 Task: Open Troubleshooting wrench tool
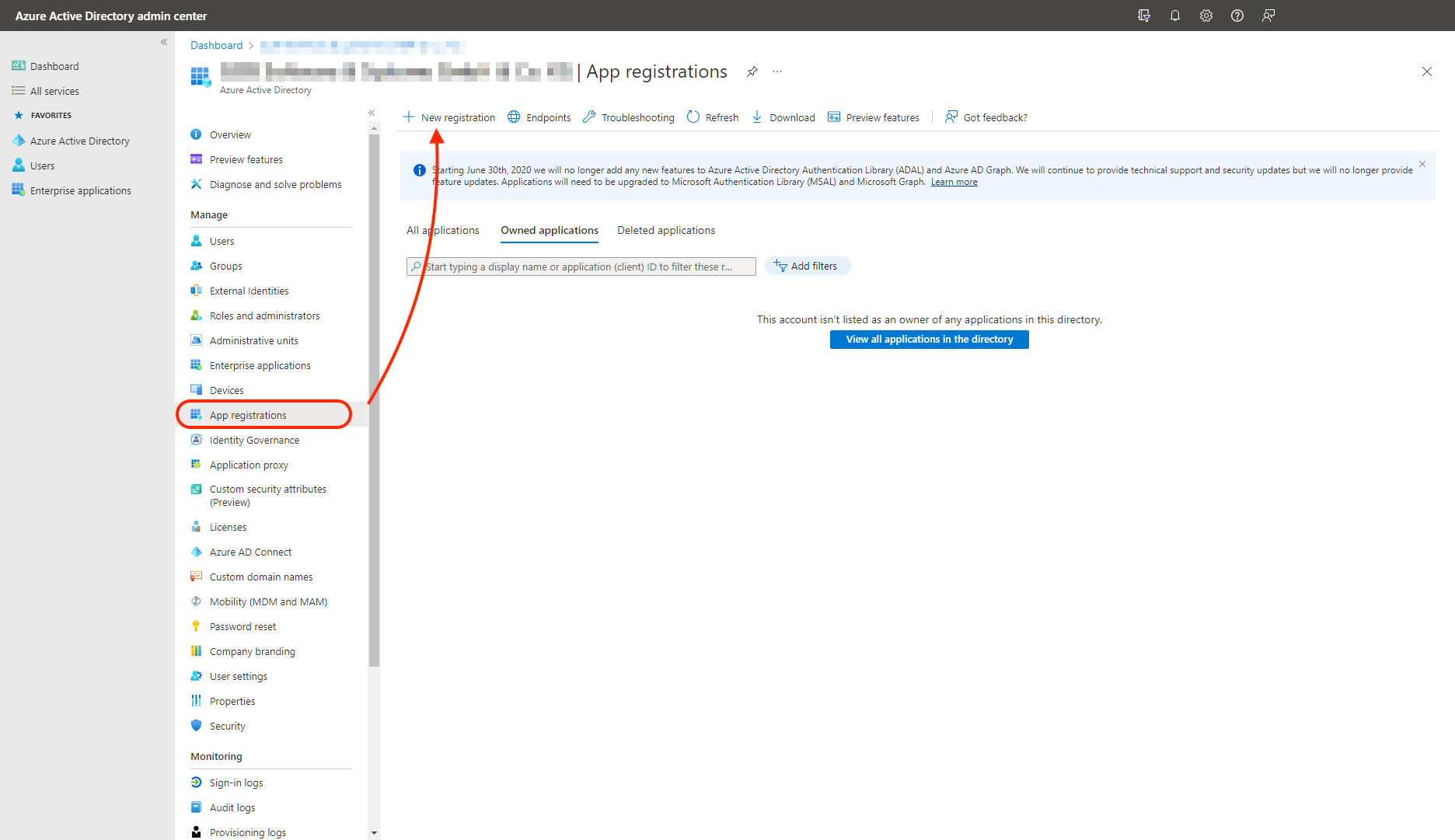[629, 117]
